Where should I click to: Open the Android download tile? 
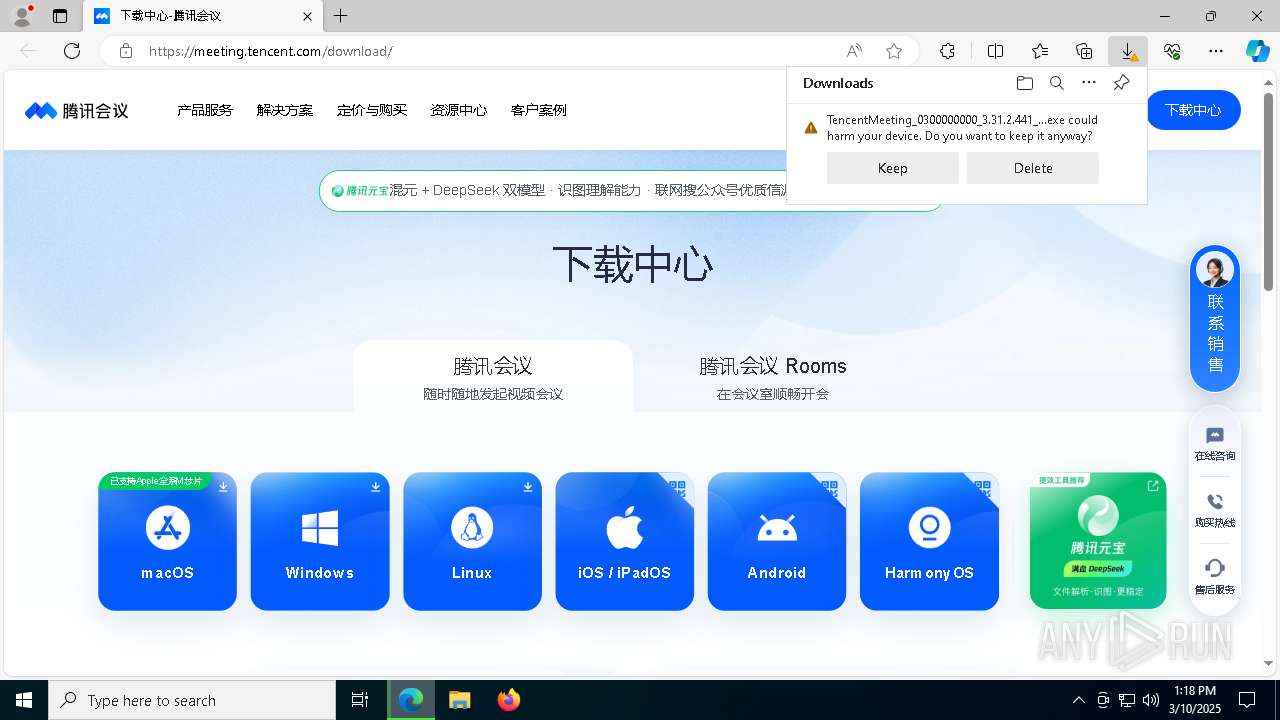coord(776,541)
